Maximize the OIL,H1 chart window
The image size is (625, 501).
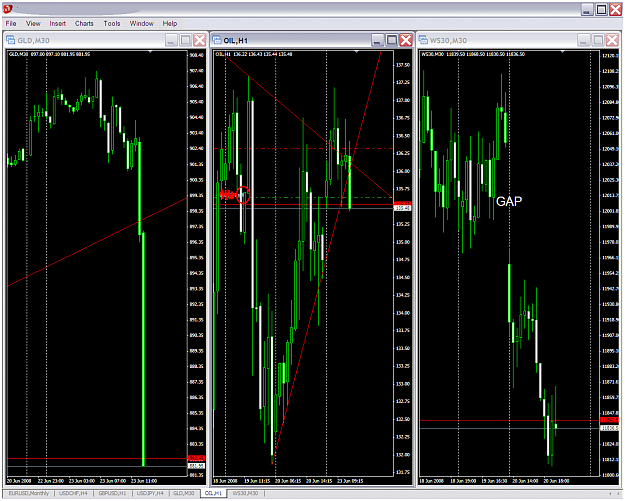click(x=392, y=40)
